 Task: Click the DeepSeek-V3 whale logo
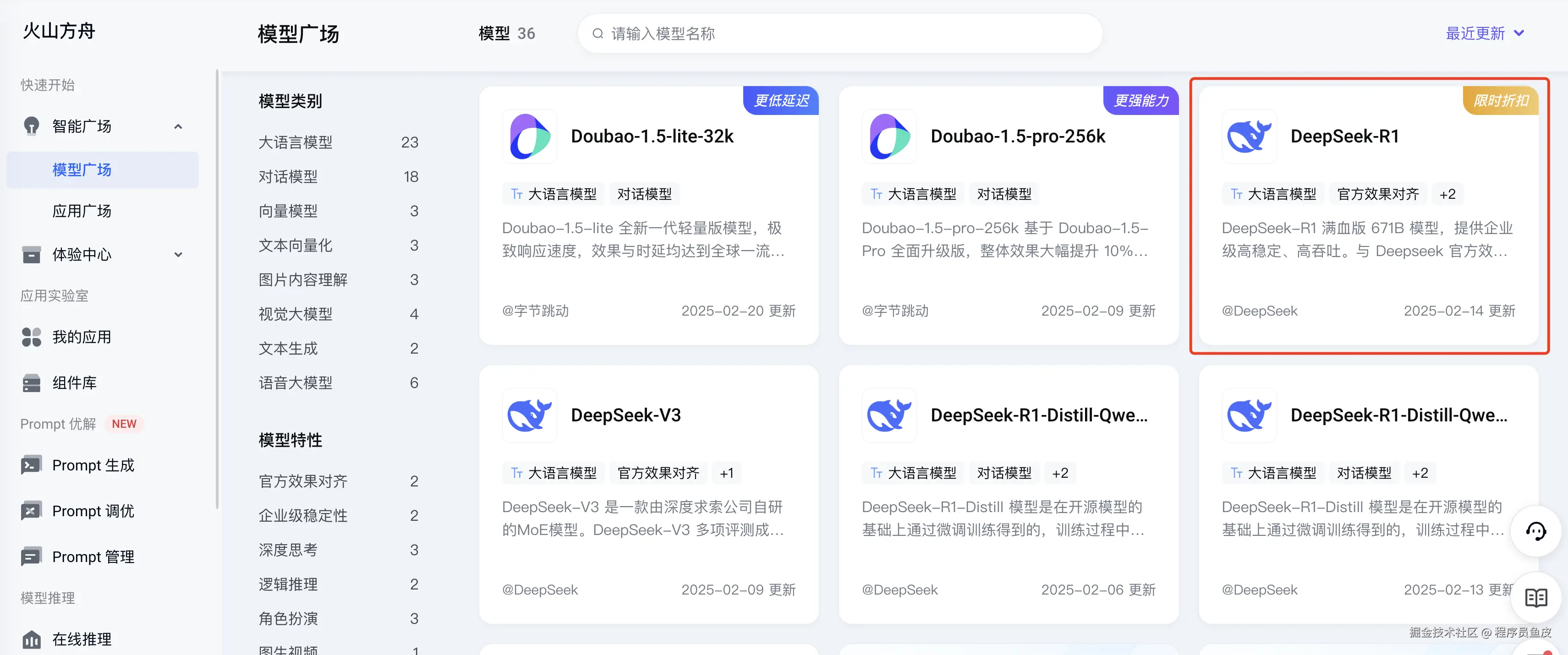(x=529, y=415)
